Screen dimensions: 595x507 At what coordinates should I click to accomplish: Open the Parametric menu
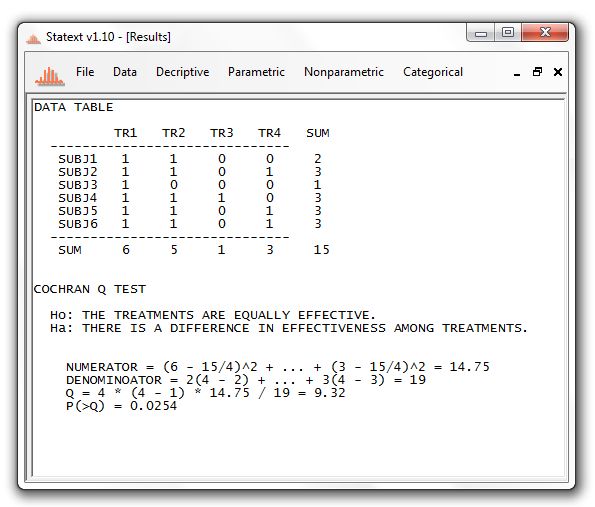(x=256, y=72)
